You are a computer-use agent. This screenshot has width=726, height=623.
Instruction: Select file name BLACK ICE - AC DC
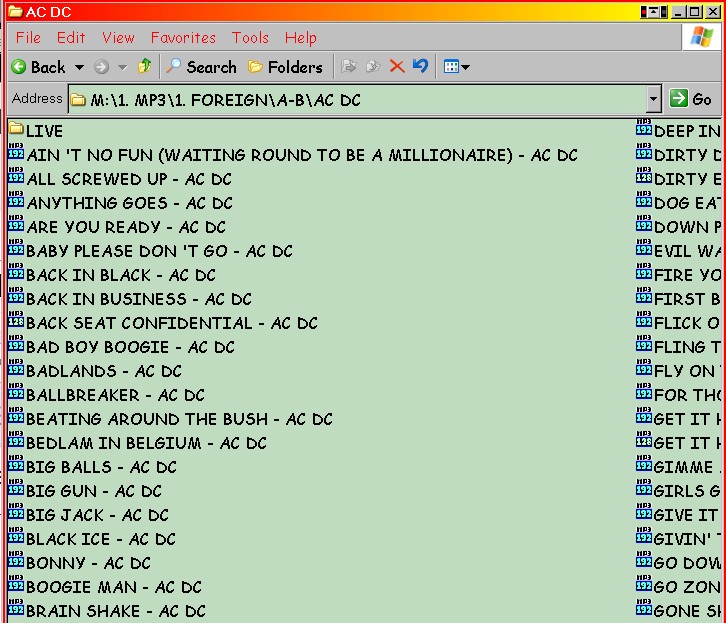coord(101,539)
